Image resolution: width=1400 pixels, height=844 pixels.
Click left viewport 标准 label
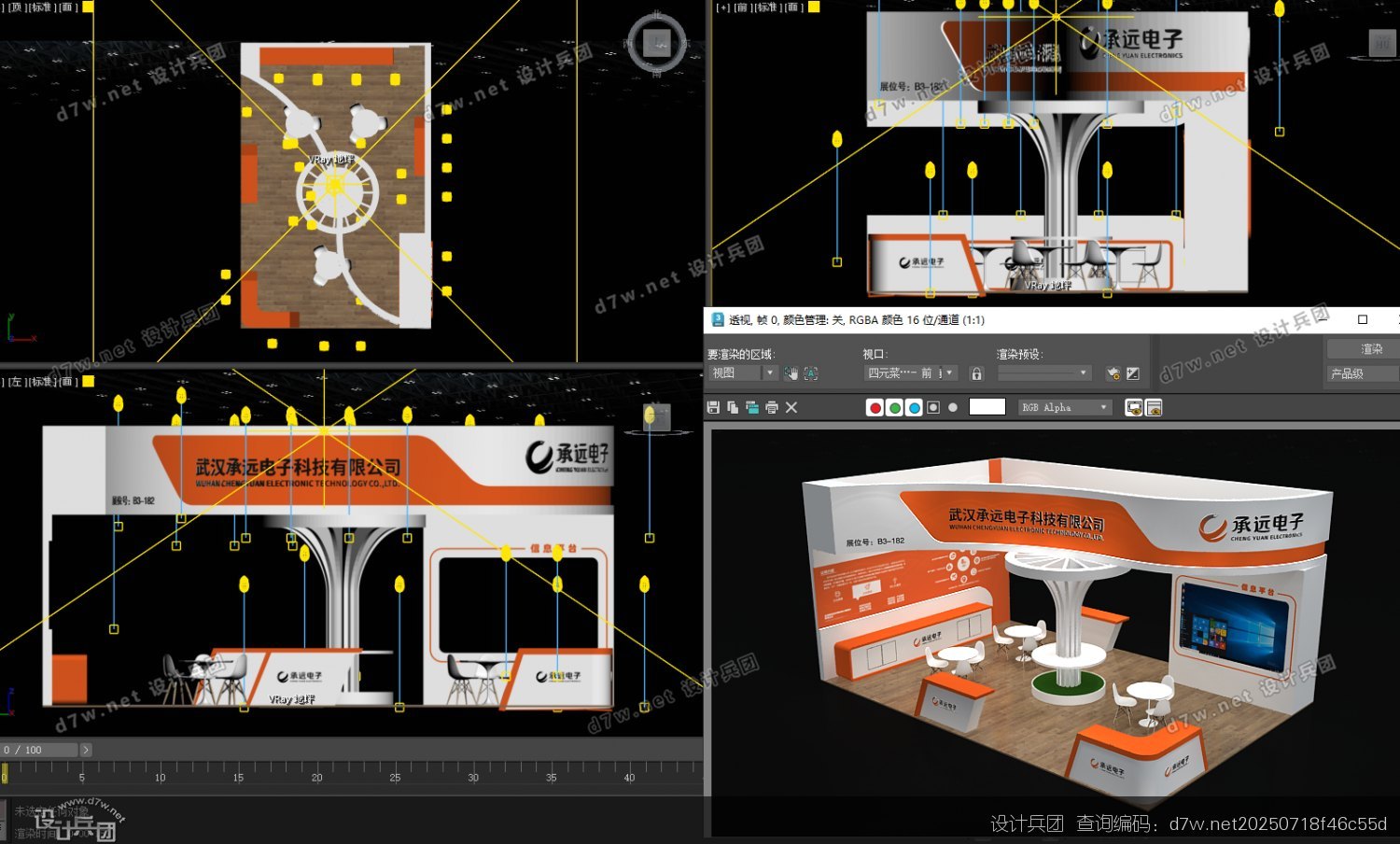(40, 381)
